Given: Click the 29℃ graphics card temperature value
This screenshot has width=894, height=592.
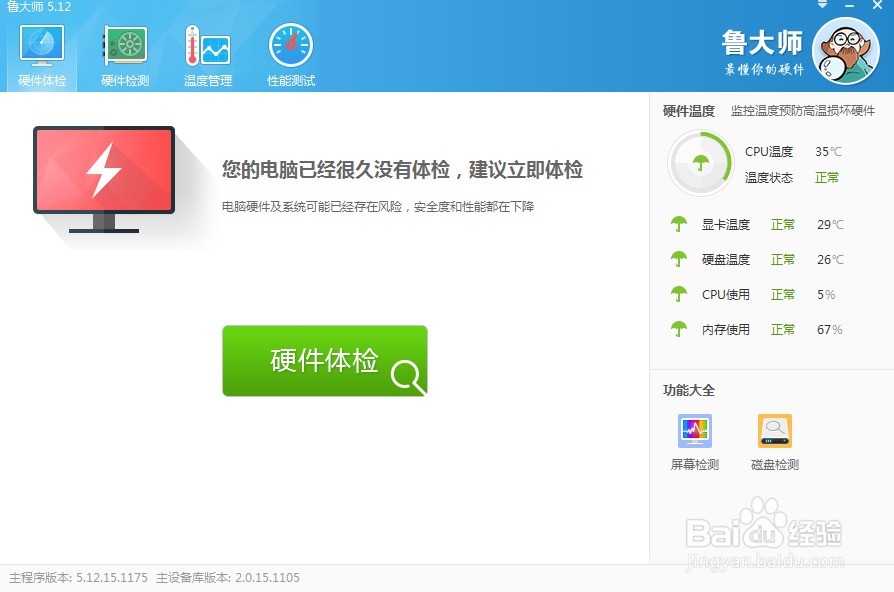Looking at the screenshot, I should click(x=830, y=225).
